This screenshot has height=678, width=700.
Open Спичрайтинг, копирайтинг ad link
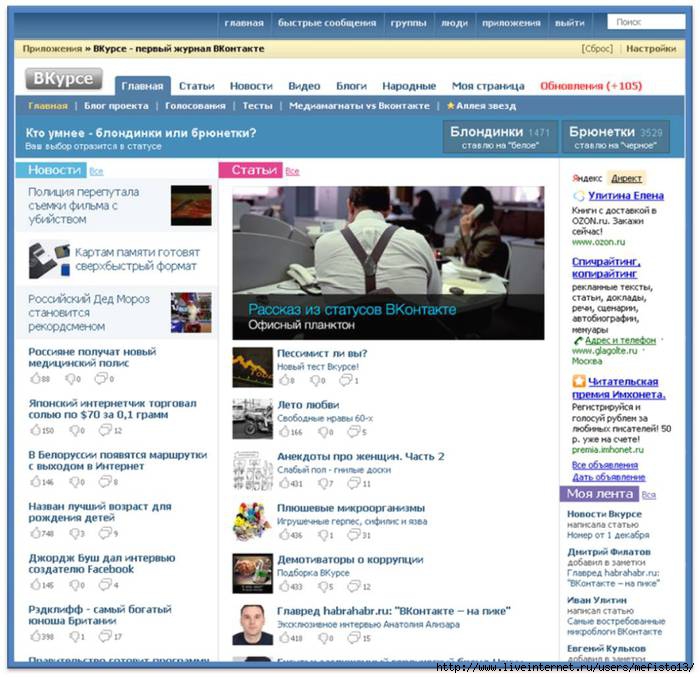pyautogui.click(x=606, y=268)
